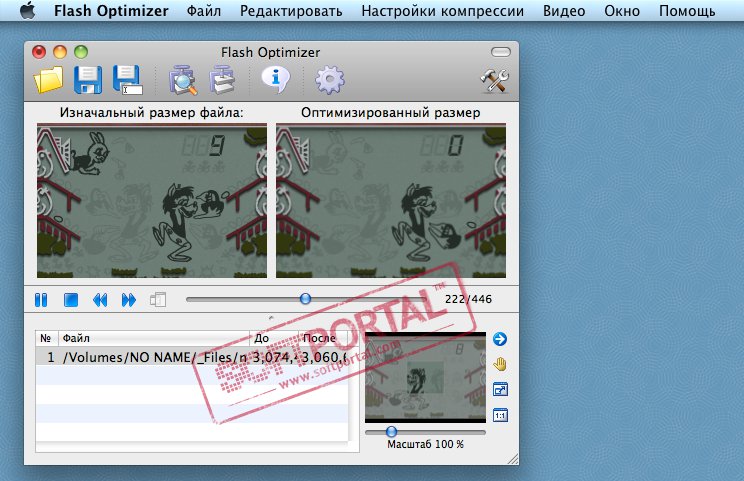744x481 pixels.
Task: Click the window resize grip corner
Action: tap(513, 459)
